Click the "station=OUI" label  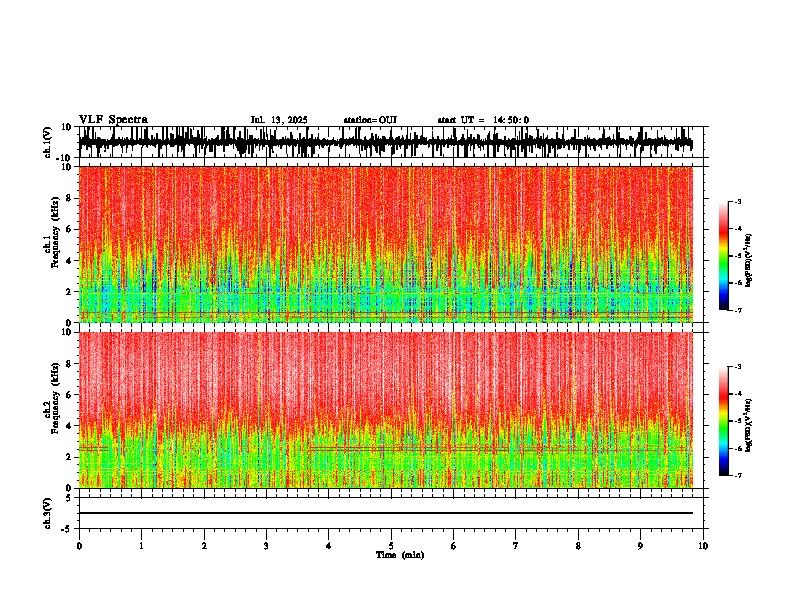point(370,120)
